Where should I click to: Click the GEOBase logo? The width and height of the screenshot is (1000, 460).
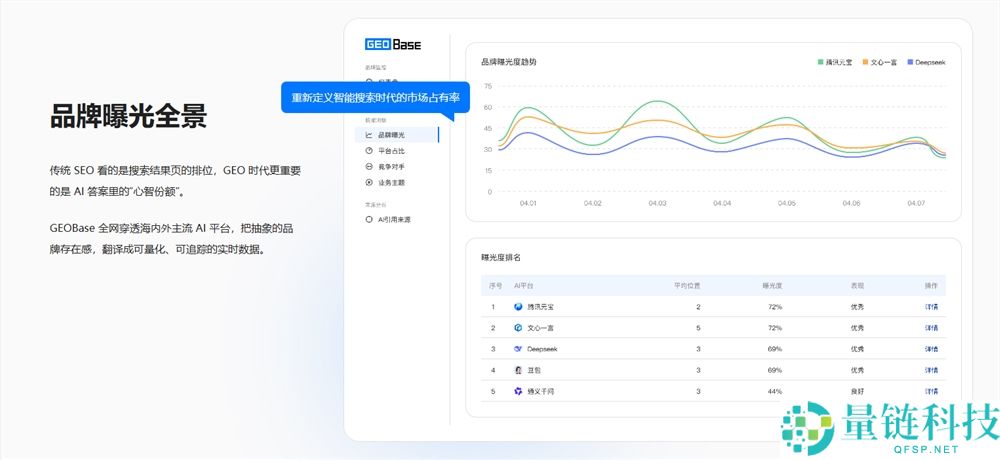(393, 45)
